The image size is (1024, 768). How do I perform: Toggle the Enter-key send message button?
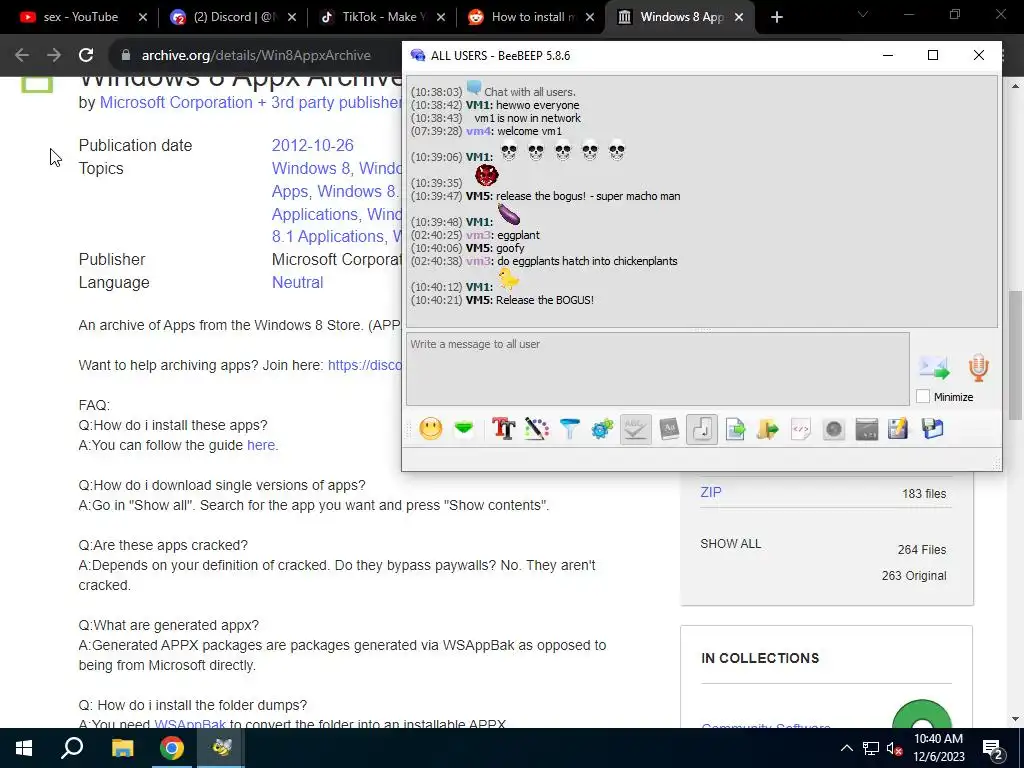point(702,429)
